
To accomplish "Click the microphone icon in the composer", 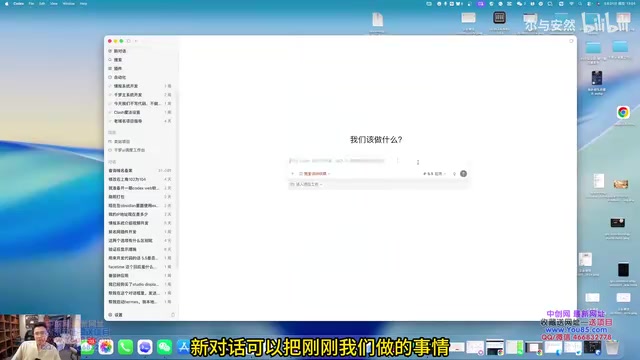I will pos(454,174).
